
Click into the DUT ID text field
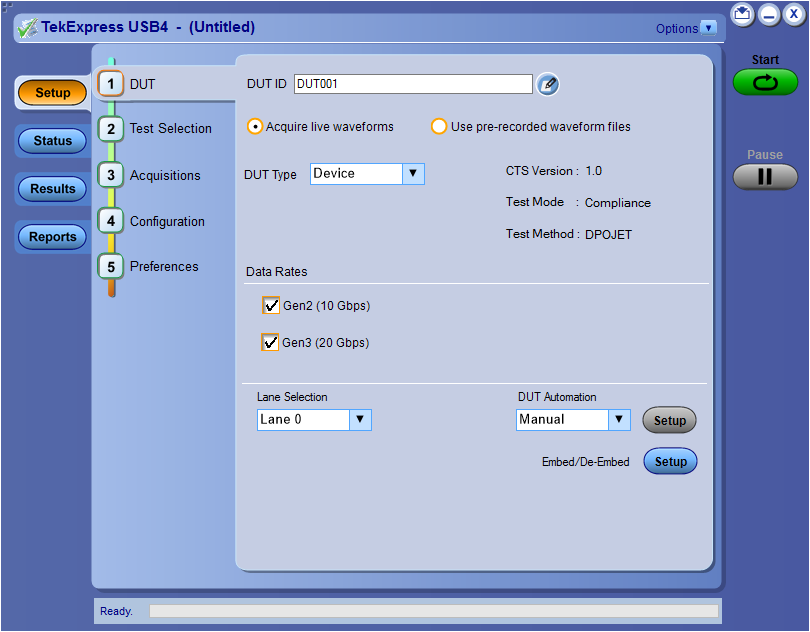click(412, 85)
